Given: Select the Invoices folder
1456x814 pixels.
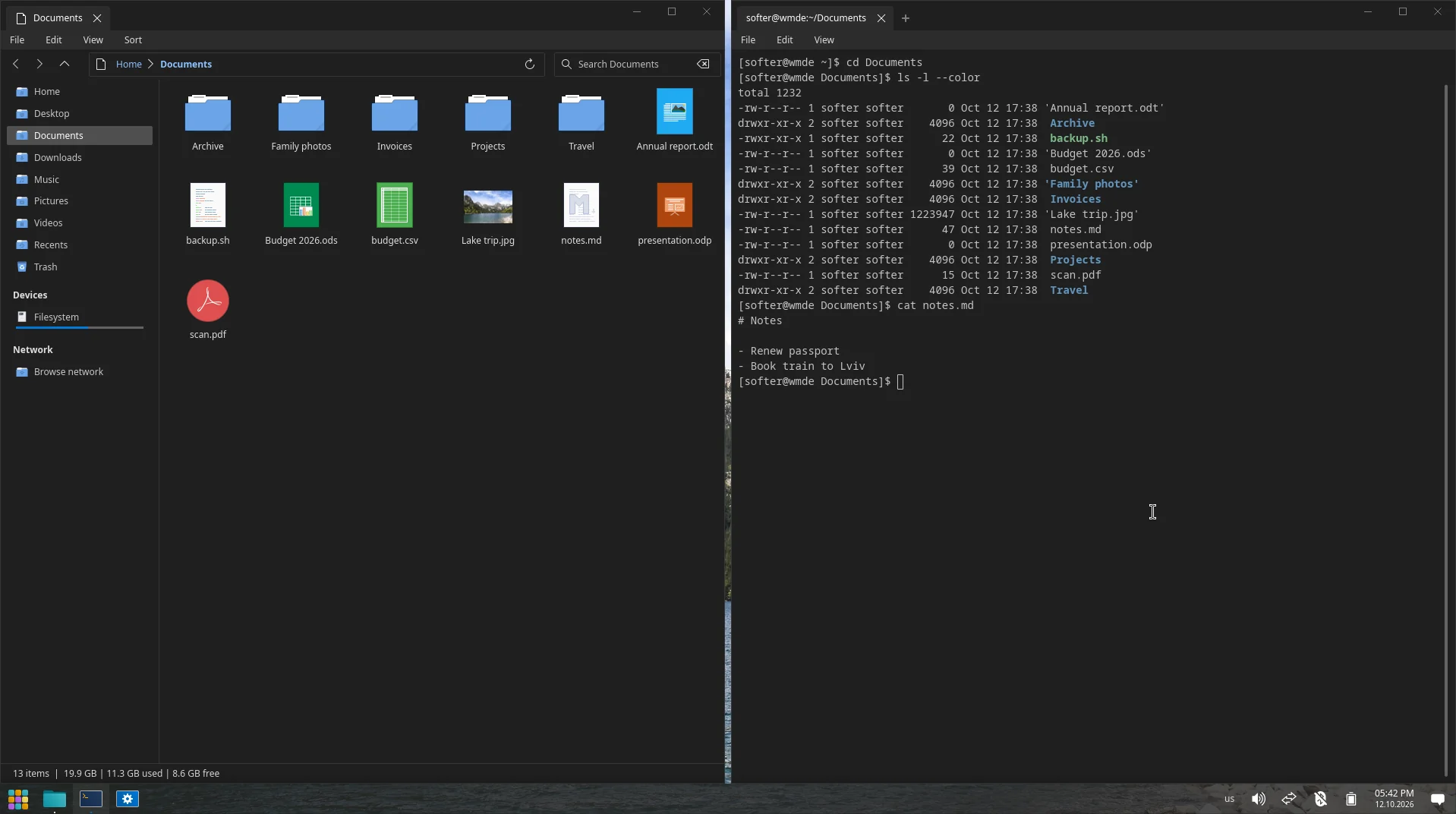Looking at the screenshot, I should (x=395, y=112).
